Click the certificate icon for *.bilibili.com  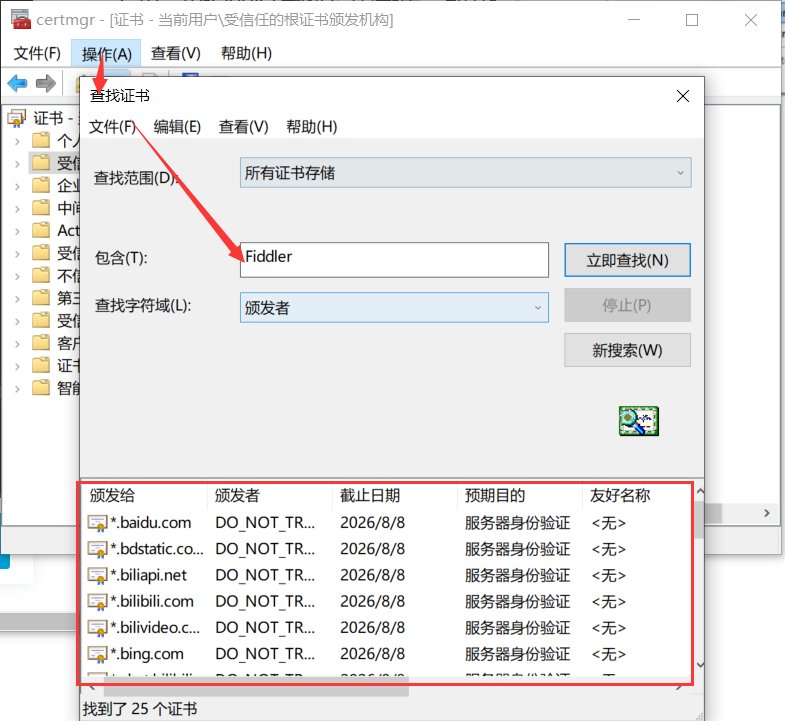coord(97,602)
